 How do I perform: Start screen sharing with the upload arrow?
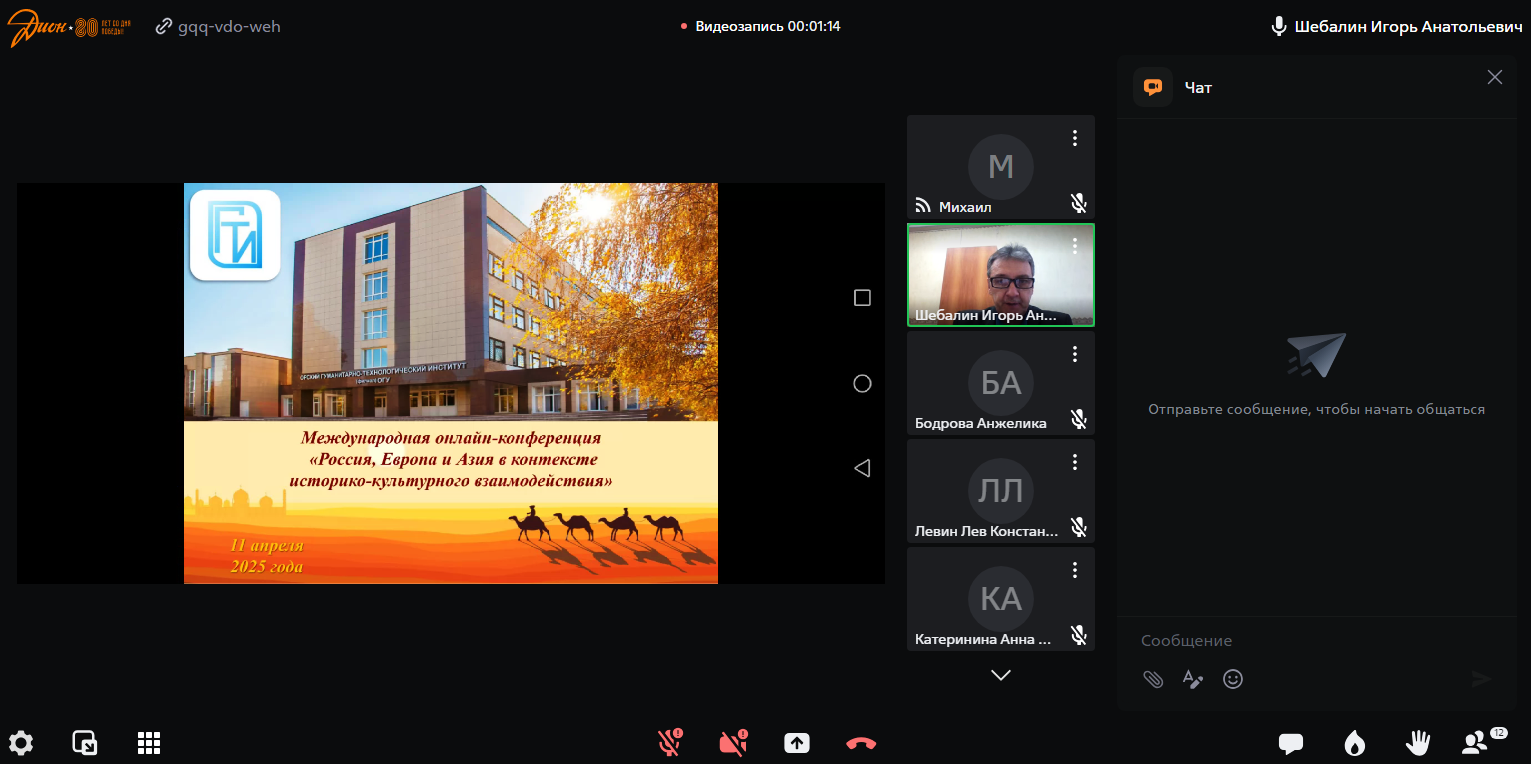(x=797, y=743)
